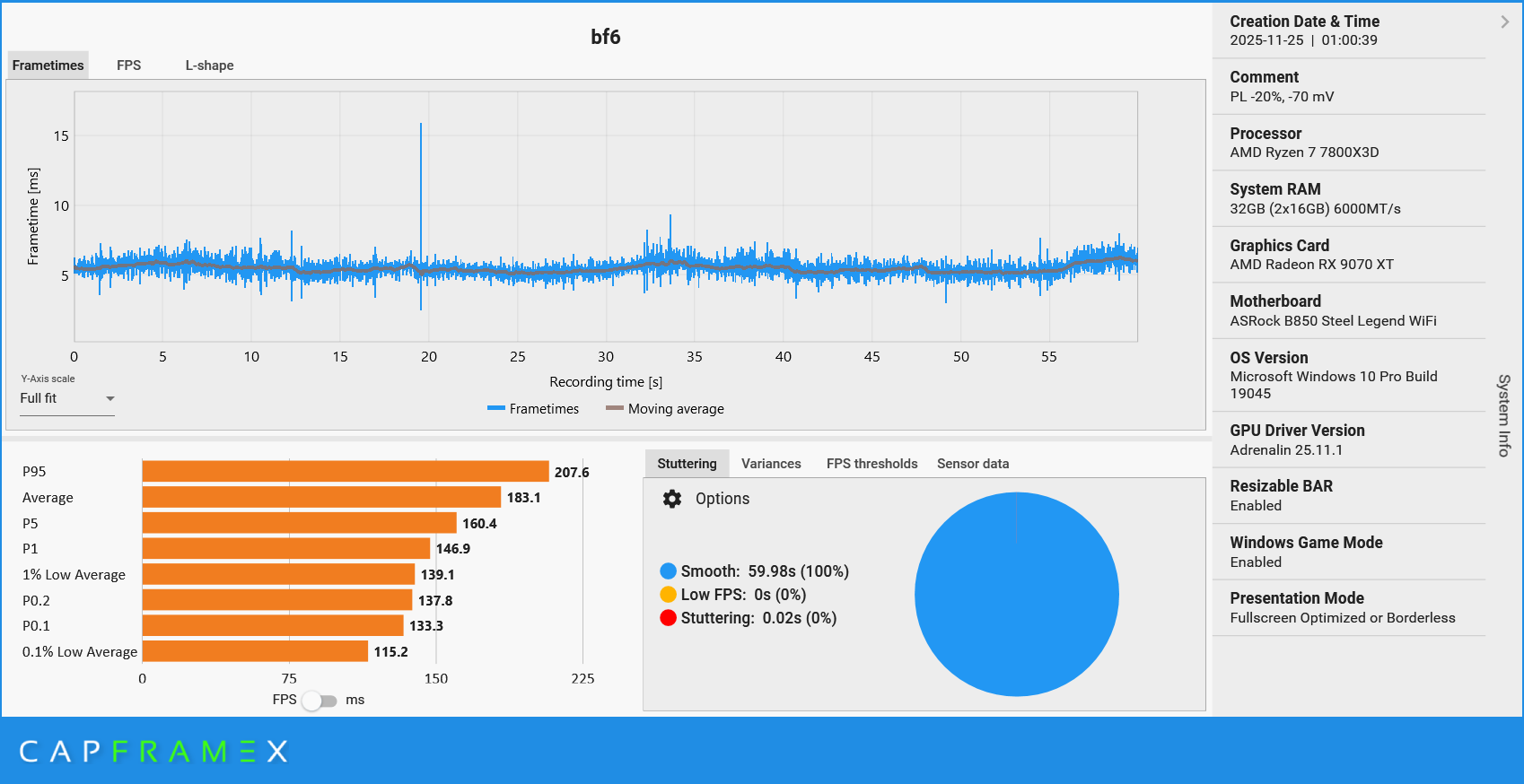This screenshot has width=1524, height=784.
Task: Click the 'Recording time [s]' axis label
Action: [606, 382]
